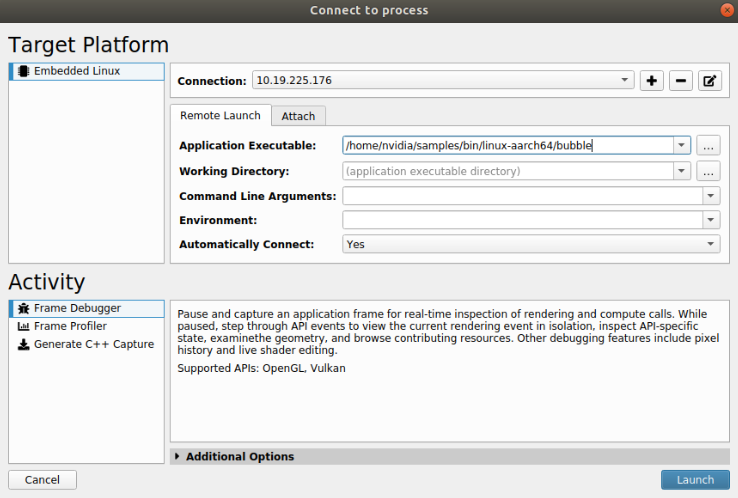This screenshot has height=498, width=738.
Task: Select the Generate C++ Capture download icon
Action: coord(23,345)
